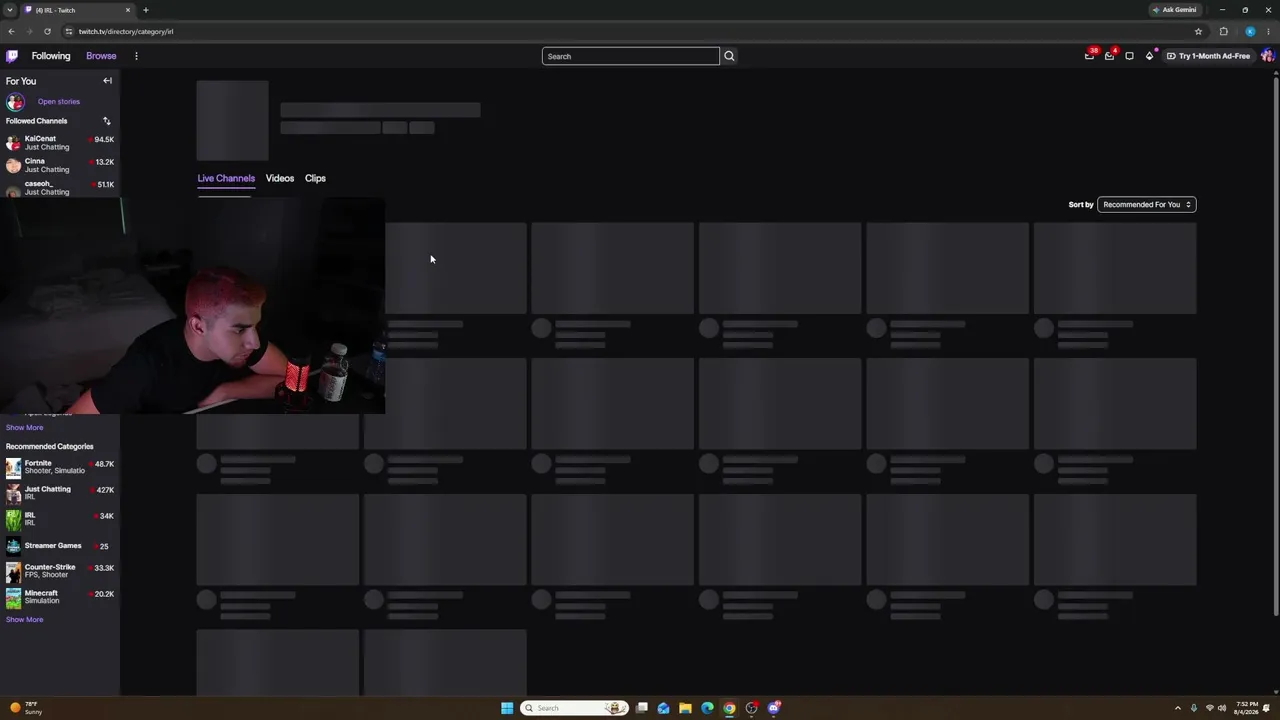Click the Windows taskbar search box
This screenshot has width=1280, height=720.
tap(572, 708)
